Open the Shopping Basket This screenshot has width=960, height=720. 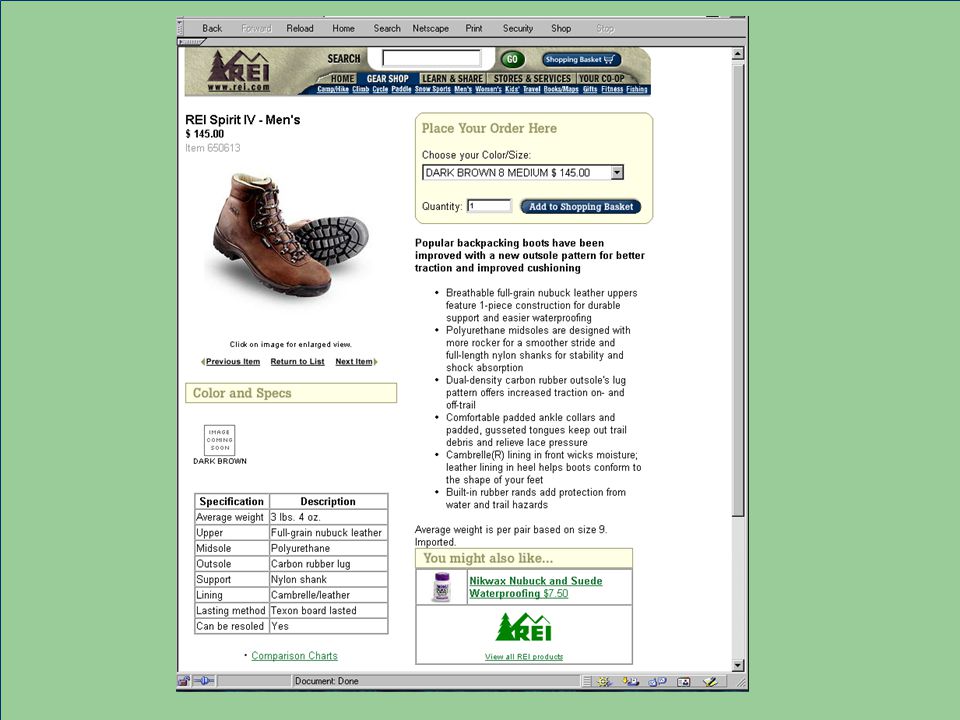581,59
